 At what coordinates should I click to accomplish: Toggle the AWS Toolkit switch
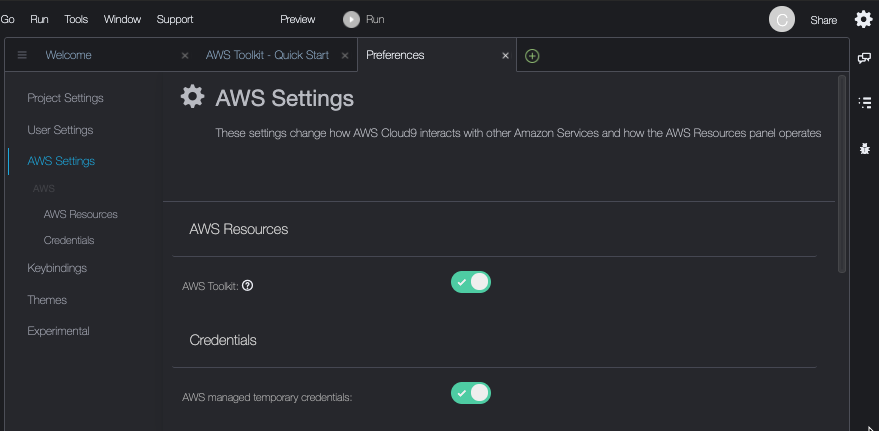click(471, 282)
